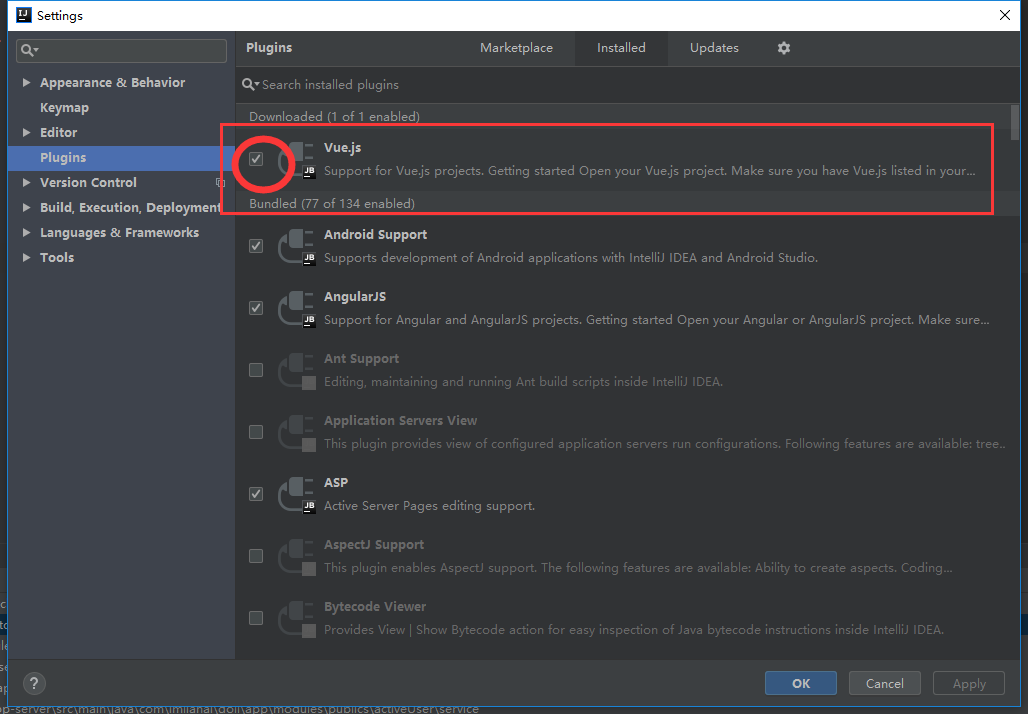Uncheck the Android Support plugin
Viewport: 1028px width, 714px height.
point(256,246)
